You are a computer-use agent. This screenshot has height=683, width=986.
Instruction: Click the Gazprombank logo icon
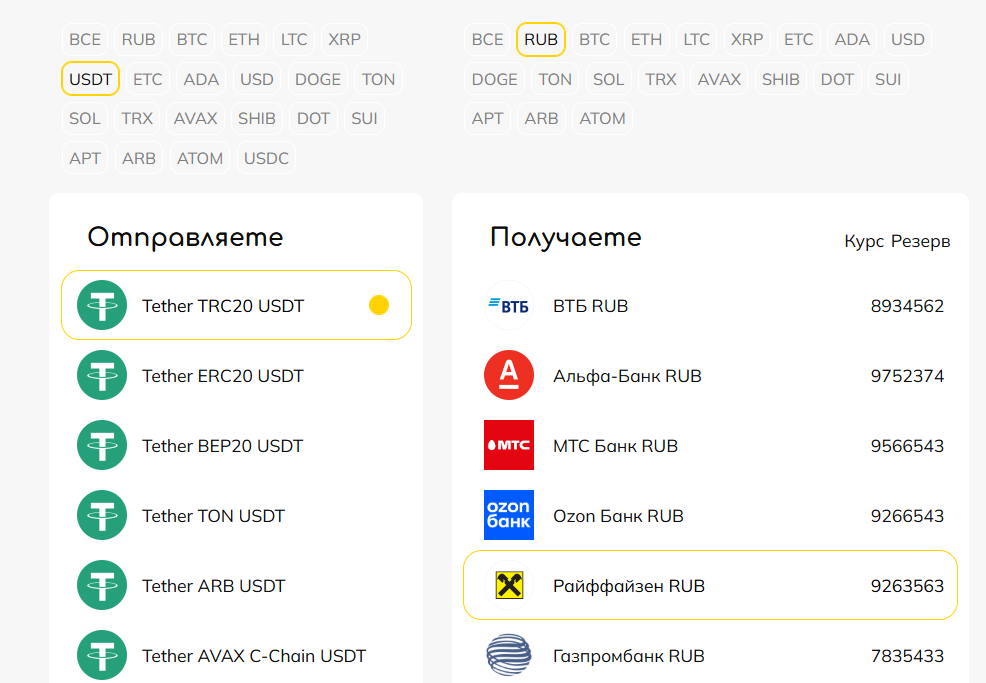point(508,656)
